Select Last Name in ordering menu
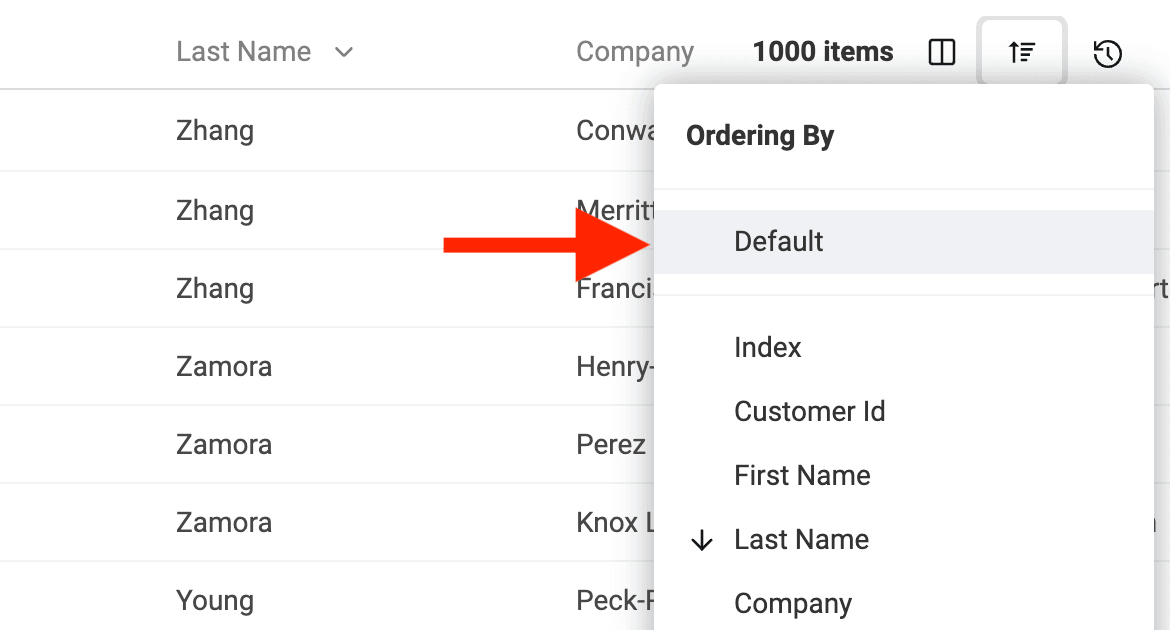This screenshot has height=630, width=1170. [x=801, y=540]
